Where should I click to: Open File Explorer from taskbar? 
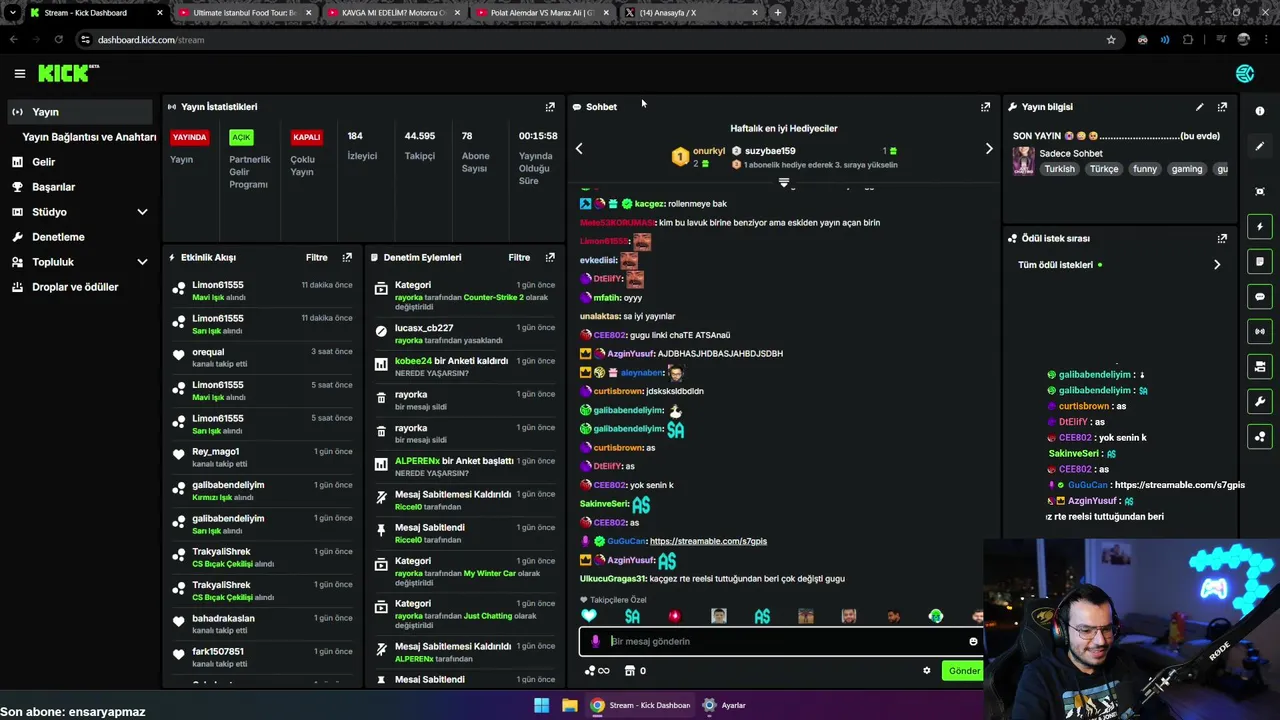569,705
